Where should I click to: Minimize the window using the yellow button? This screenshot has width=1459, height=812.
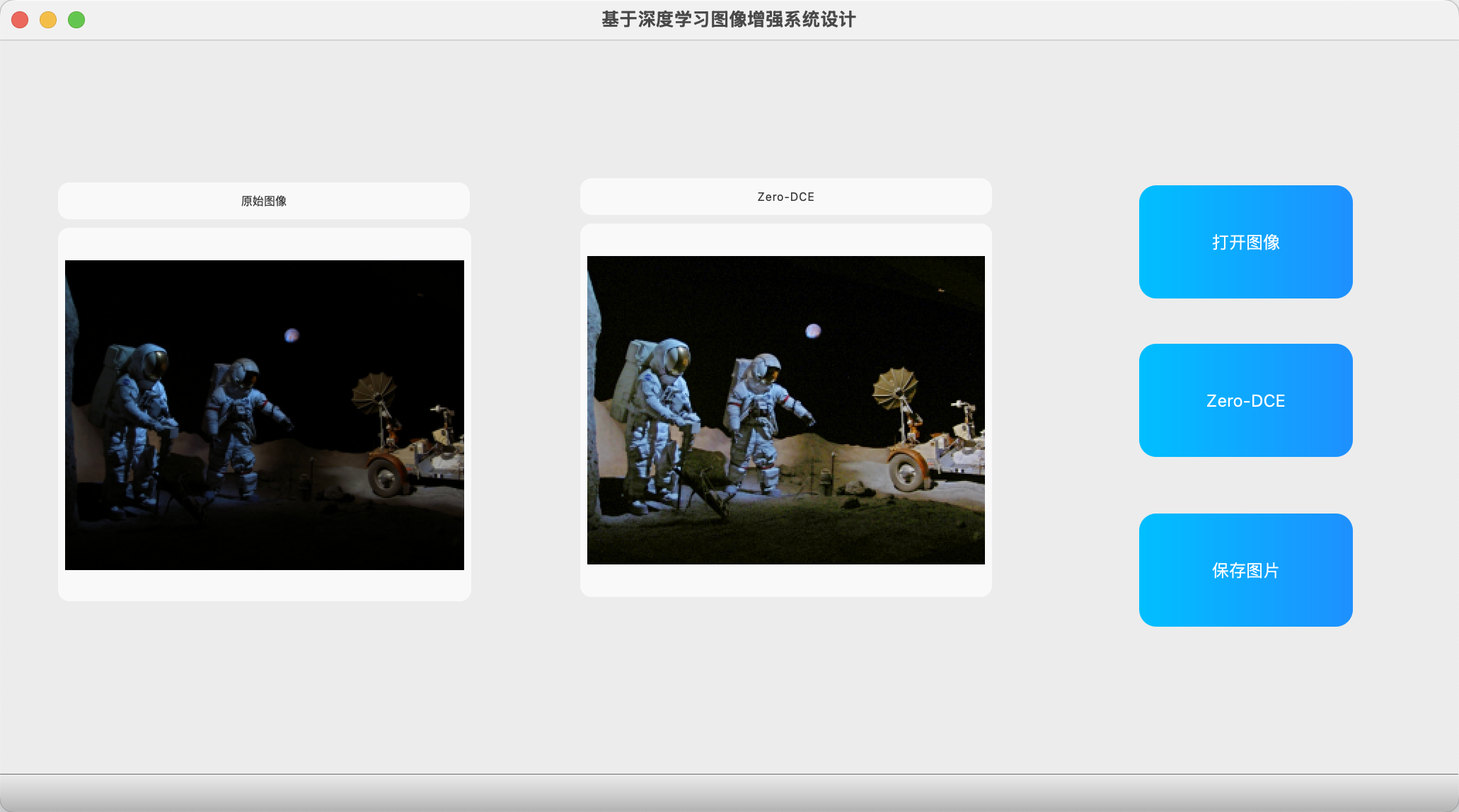(48, 20)
